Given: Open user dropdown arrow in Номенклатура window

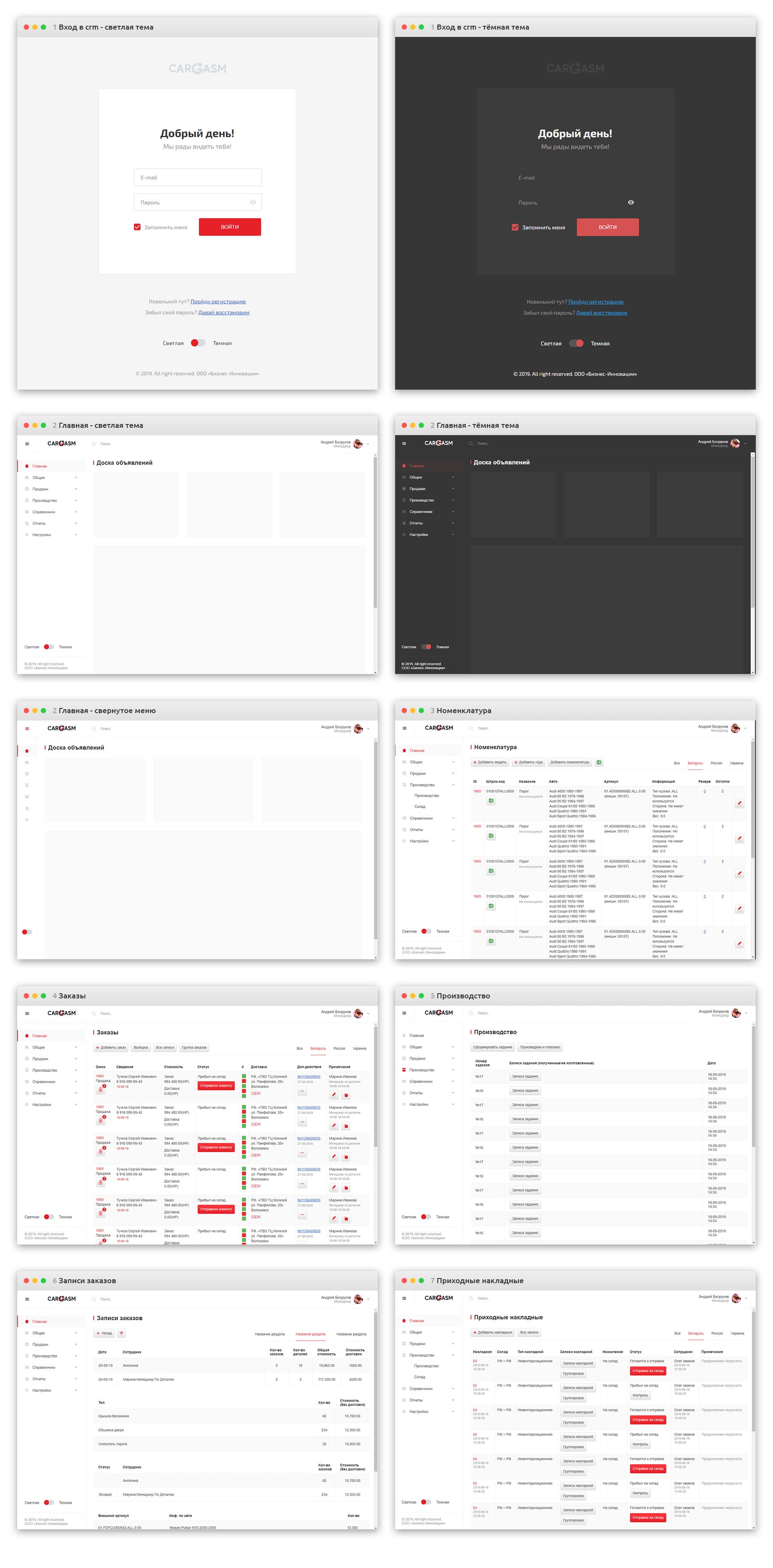Looking at the screenshot, I should (x=745, y=729).
